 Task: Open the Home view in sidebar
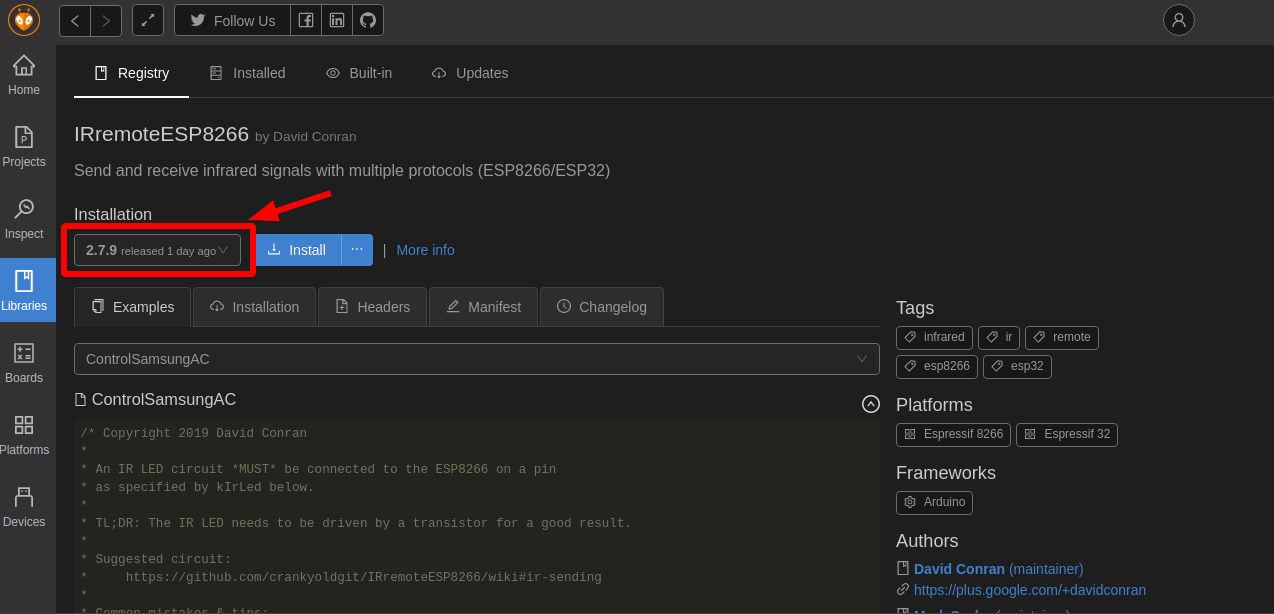(24, 75)
